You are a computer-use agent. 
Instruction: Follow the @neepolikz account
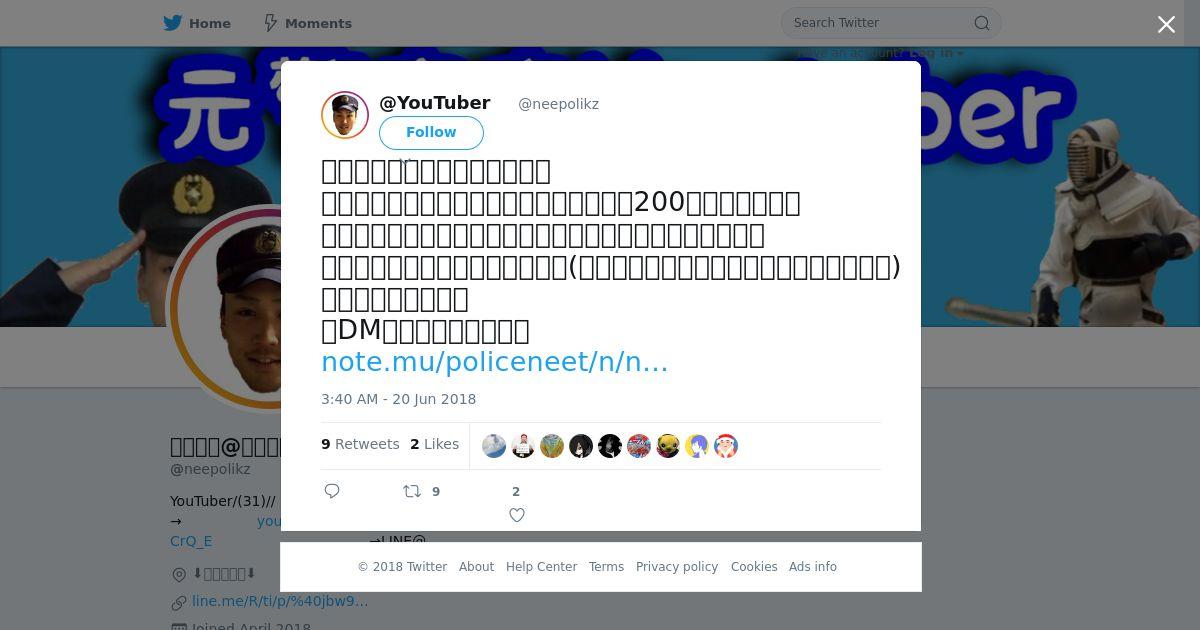pos(431,132)
